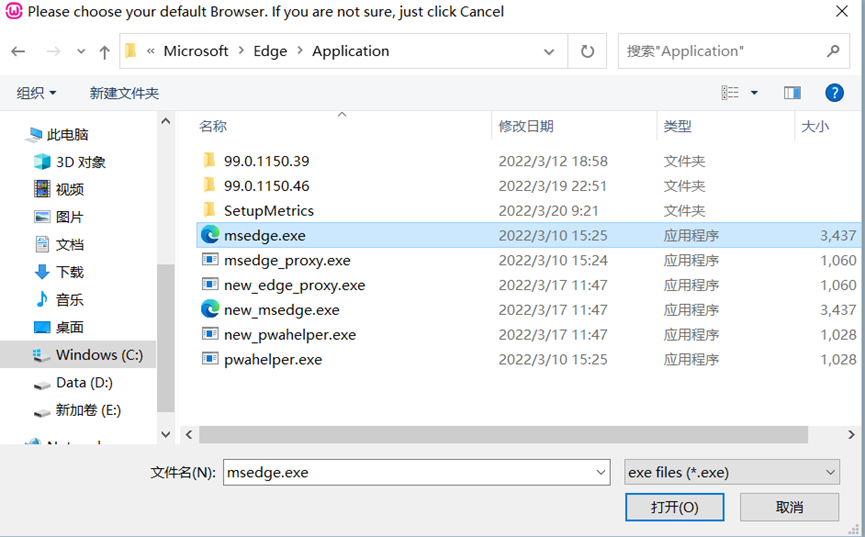Viewport: 865px width, 537px height.
Task: Click the folder icon of 99.0.1150.46
Action: click(x=209, y=185)
